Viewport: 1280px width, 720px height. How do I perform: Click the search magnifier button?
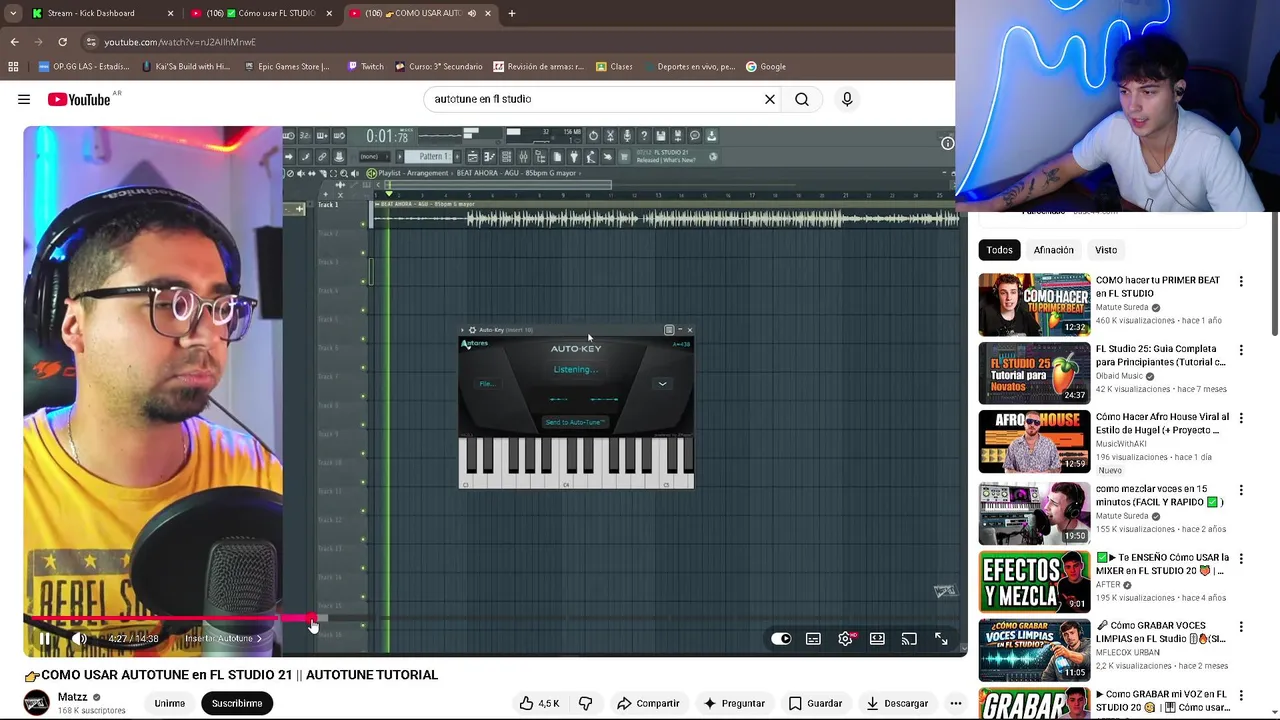[802, 99]
